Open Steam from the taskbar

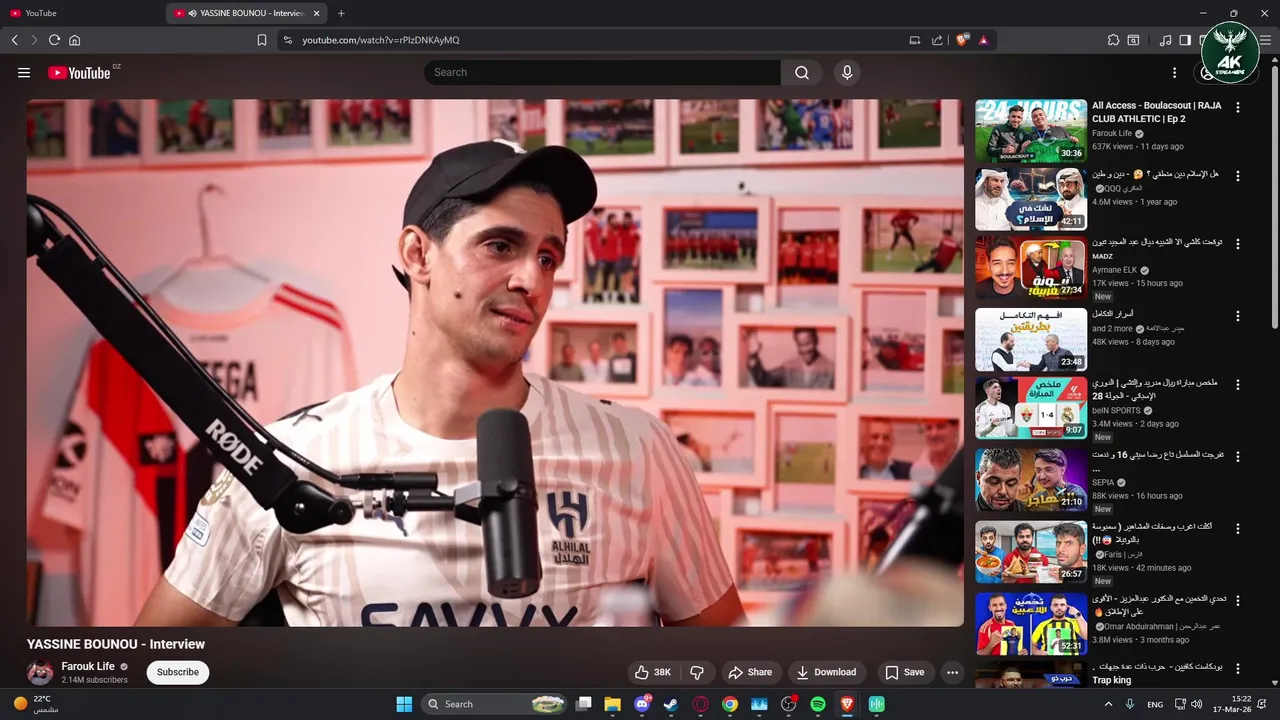pyautogui.click(x=671, y=704)
